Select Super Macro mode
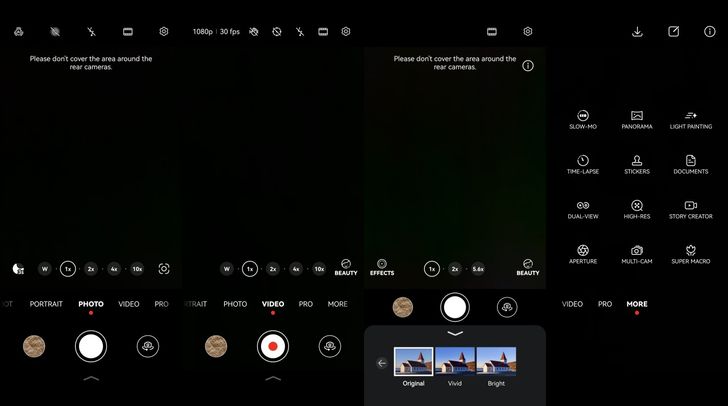Image resolution: width=728 pixels, height=406 pixels. [691, 250]
